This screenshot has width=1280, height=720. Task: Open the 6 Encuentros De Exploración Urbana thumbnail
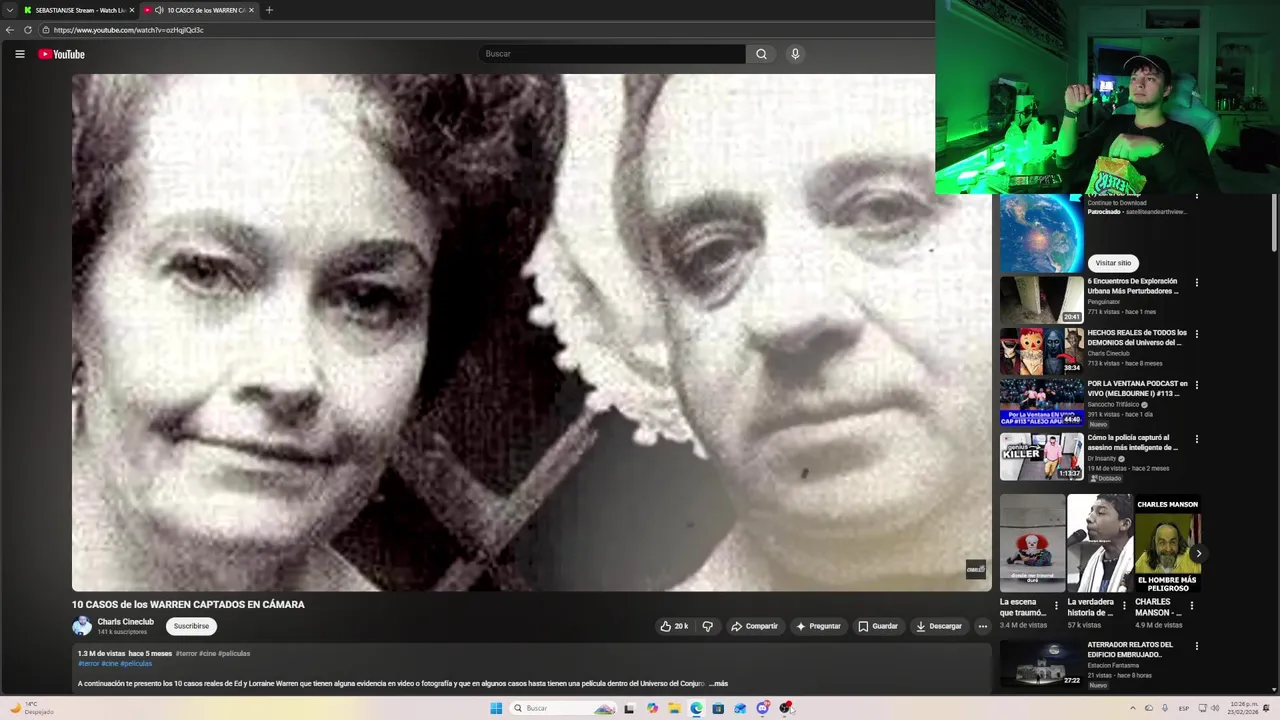tap(1041, 299)
